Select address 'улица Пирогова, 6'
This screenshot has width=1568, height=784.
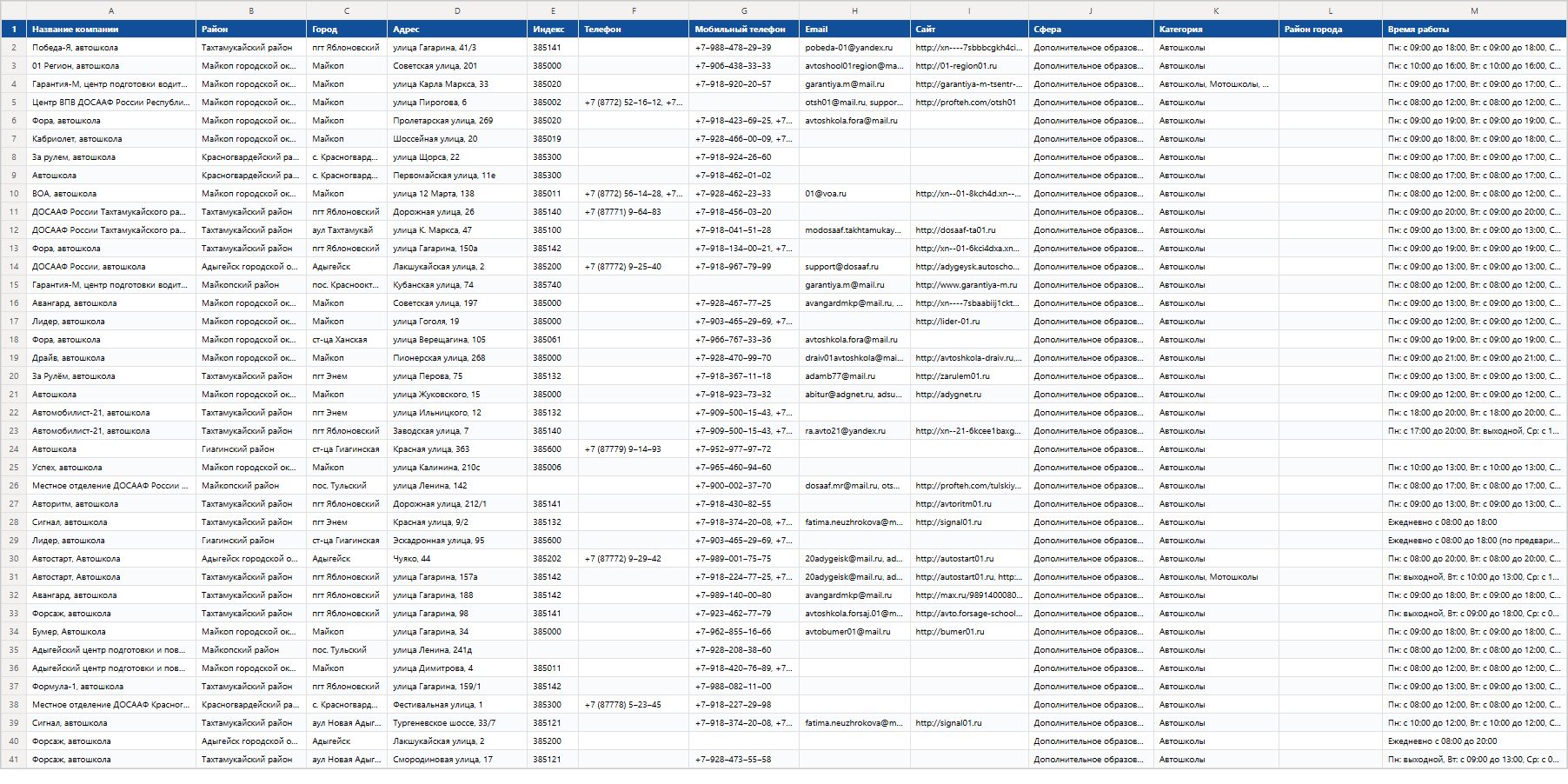tap(457, 102)
